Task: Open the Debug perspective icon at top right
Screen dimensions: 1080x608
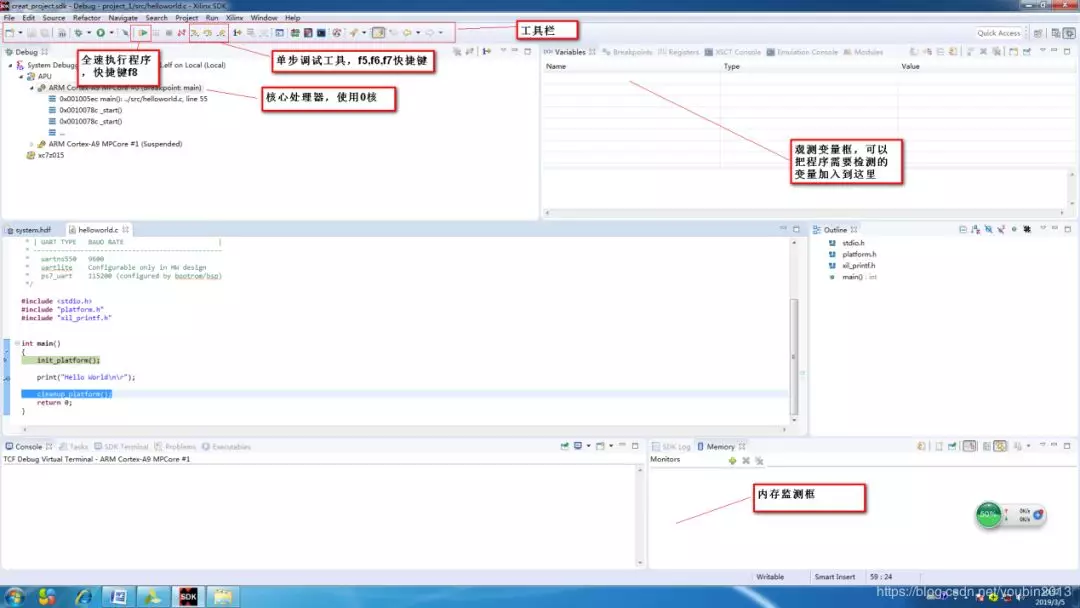Action: pyautogui.click(x=1069, y=33)
